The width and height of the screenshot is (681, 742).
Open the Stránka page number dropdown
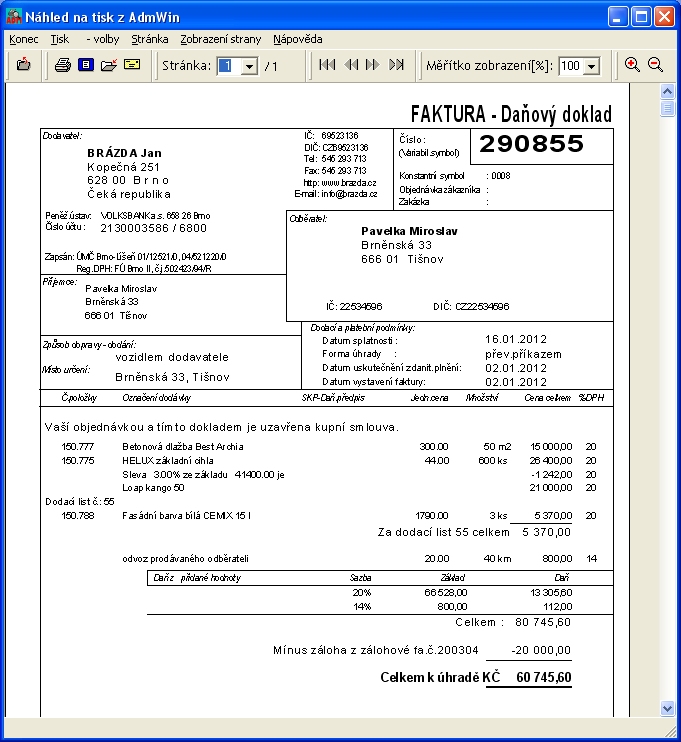(x=249, y=66)
